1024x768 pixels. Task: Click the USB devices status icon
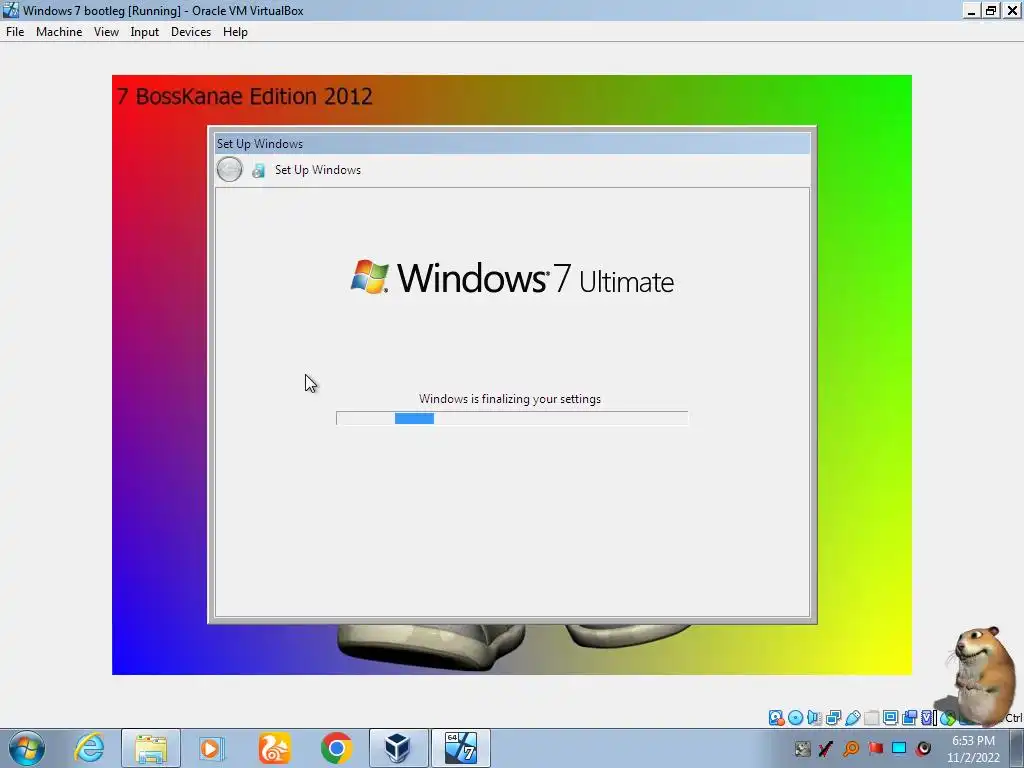(852, 718)
